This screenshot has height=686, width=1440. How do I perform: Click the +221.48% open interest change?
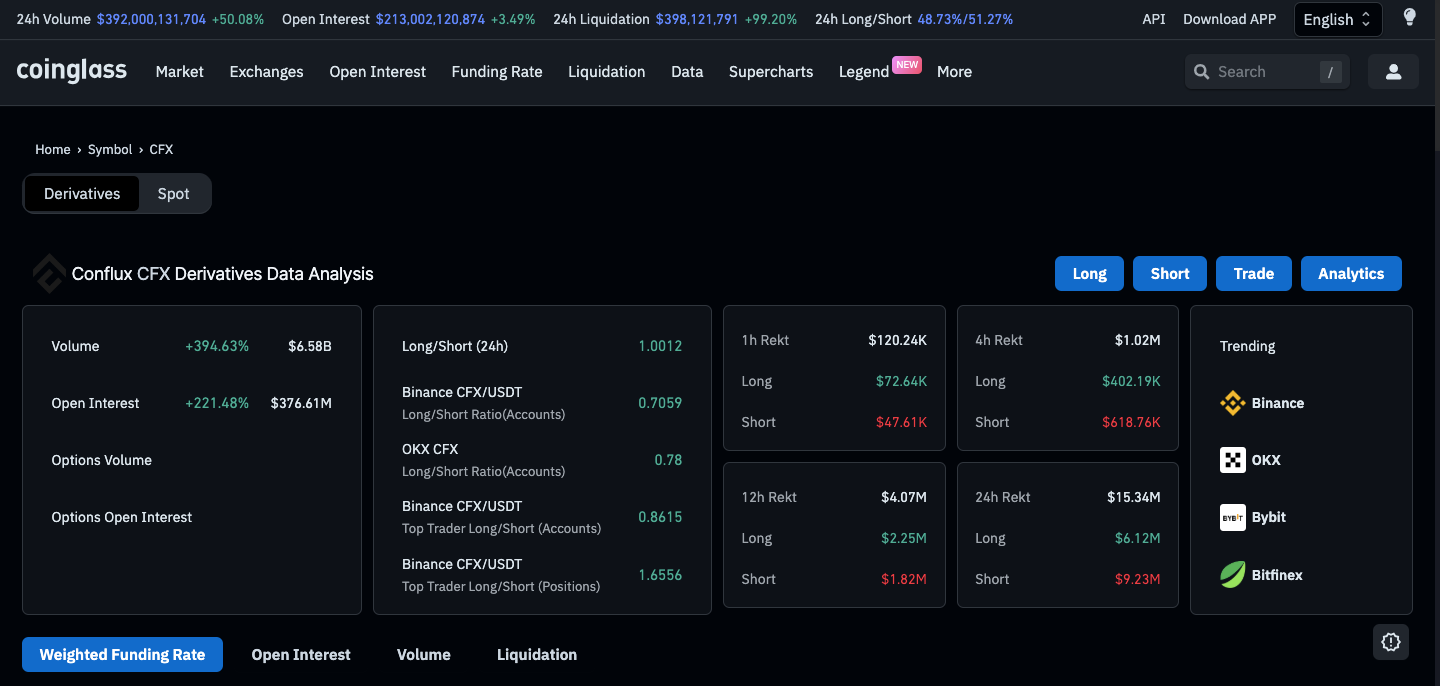217,403
